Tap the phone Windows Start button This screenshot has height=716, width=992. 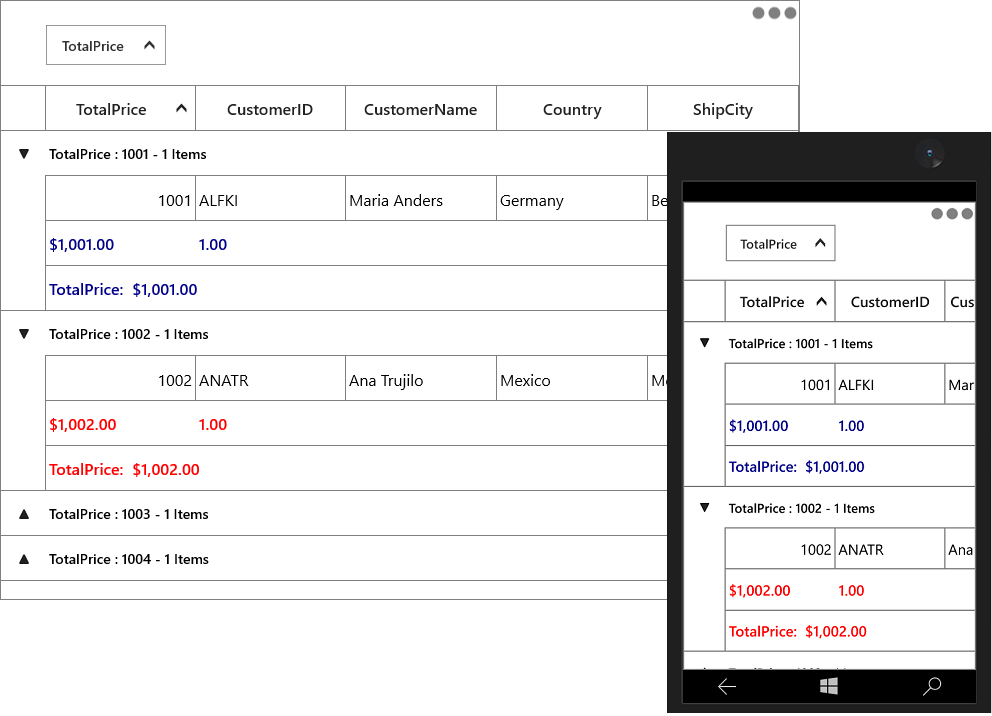(829, 686)
